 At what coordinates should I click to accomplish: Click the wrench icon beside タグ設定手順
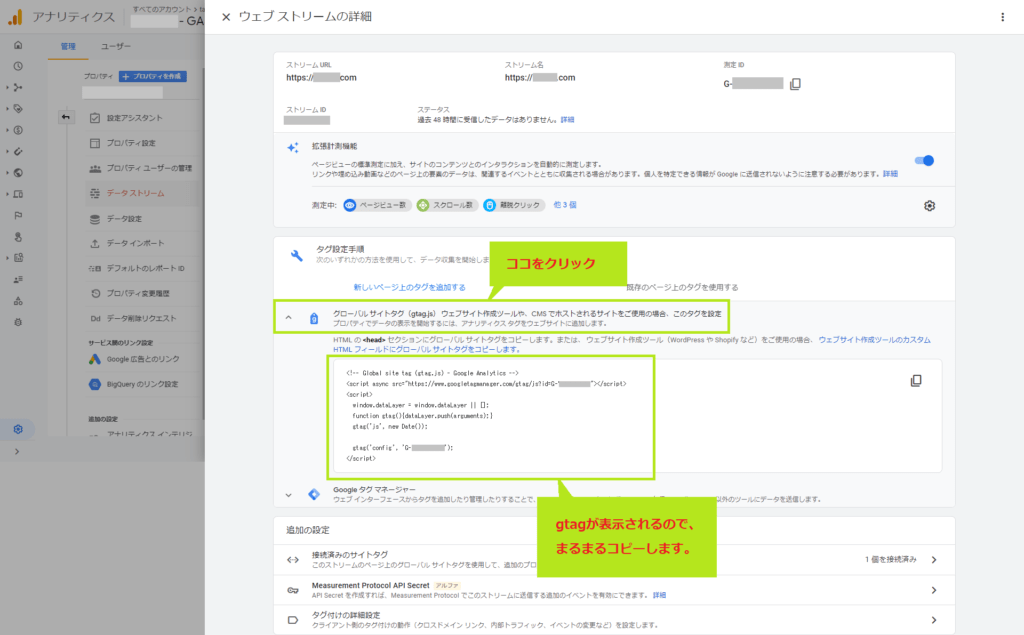click(x=296, y=255)
